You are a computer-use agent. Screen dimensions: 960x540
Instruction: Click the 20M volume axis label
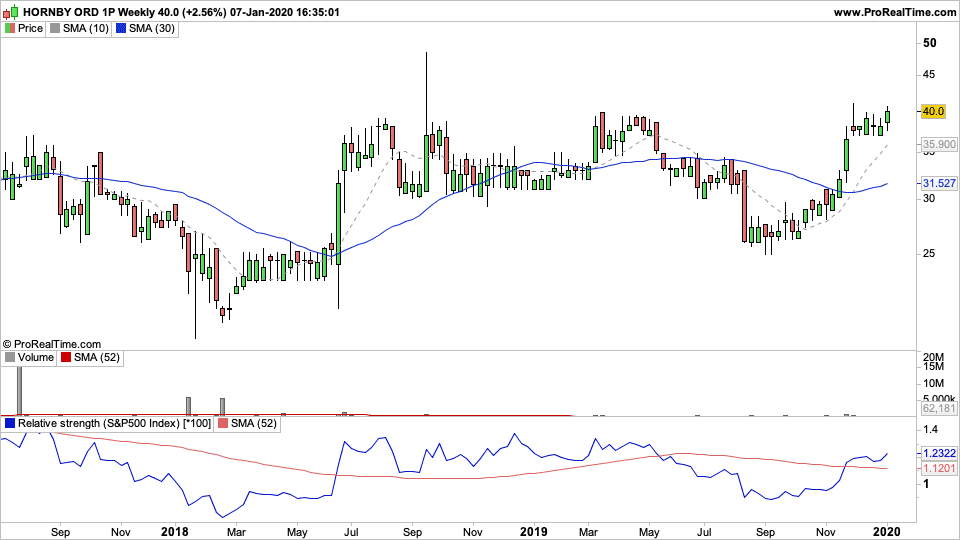934,357
